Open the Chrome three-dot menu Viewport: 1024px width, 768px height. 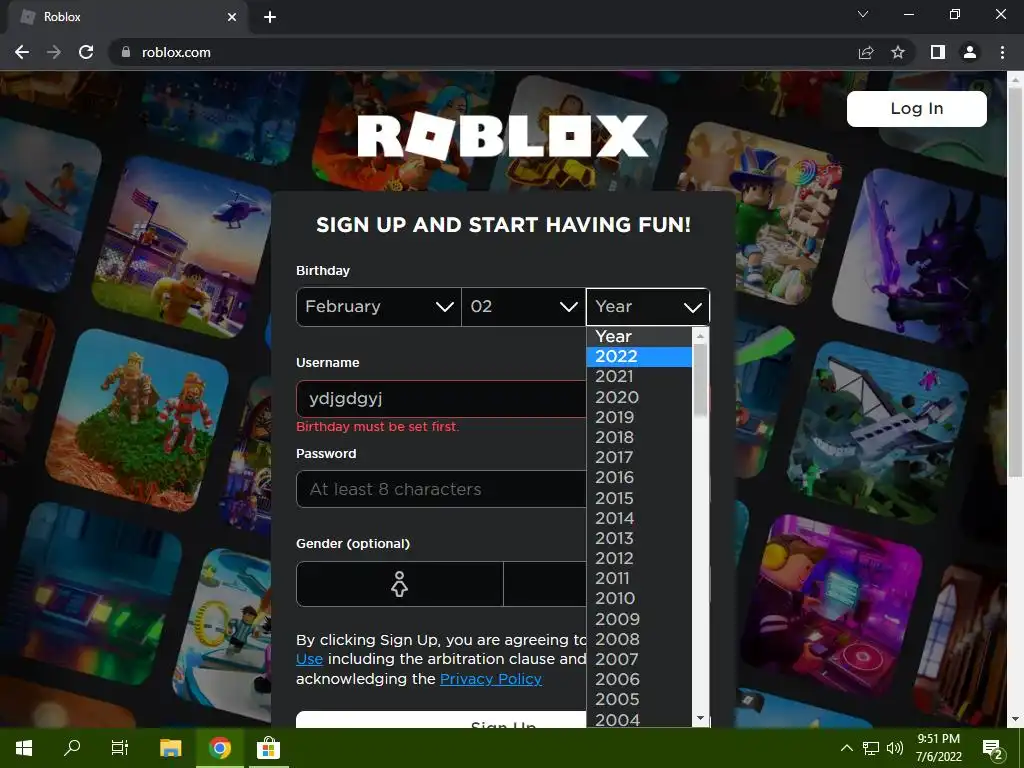click(x=1002, y=52)
